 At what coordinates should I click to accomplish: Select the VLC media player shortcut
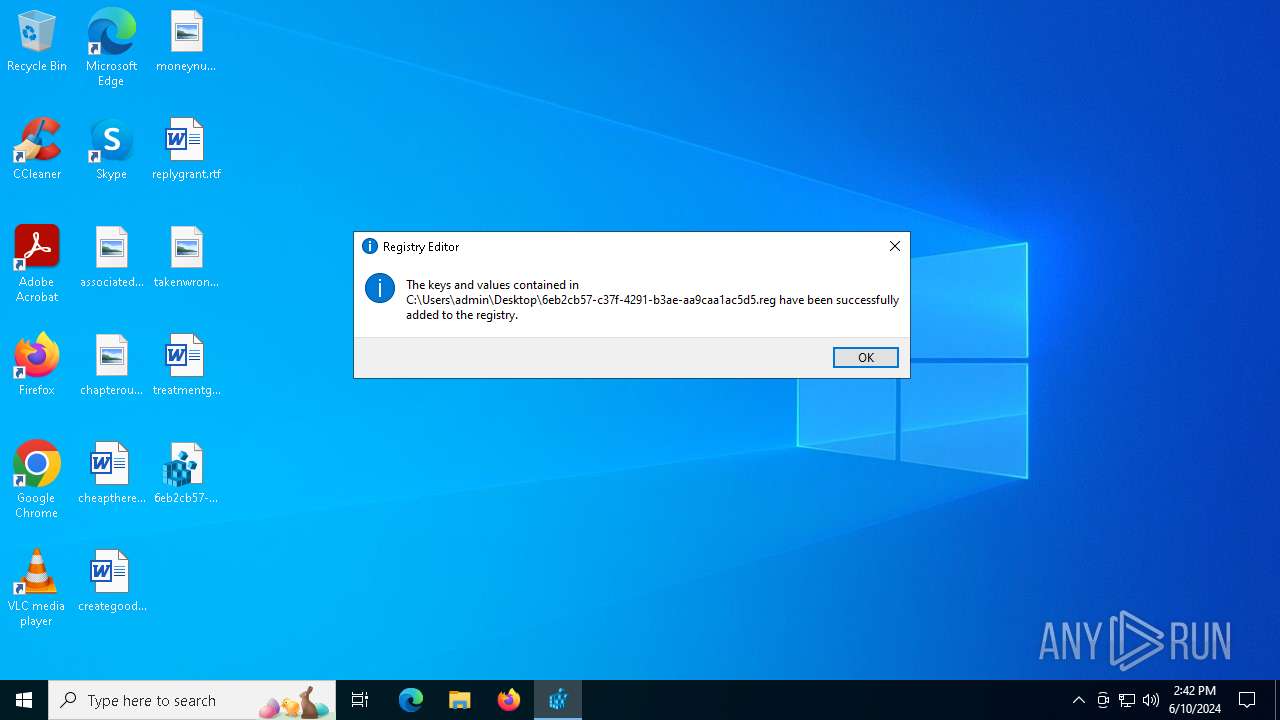(x=37, y=588)
